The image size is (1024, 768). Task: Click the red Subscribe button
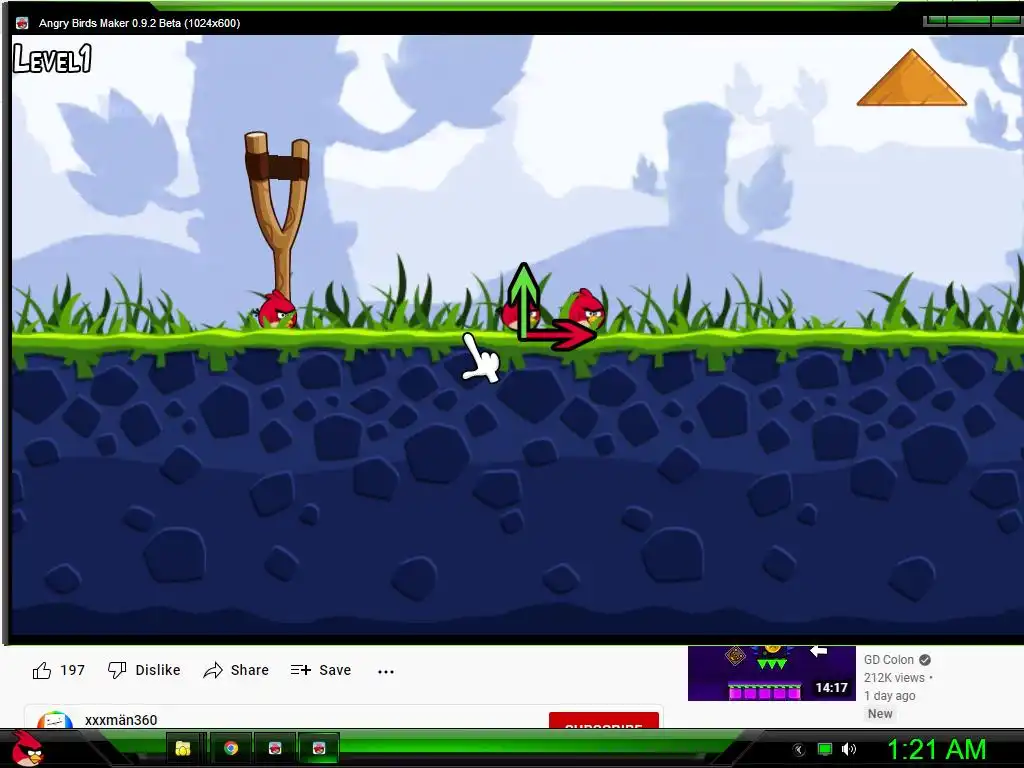tap(603, 720)
